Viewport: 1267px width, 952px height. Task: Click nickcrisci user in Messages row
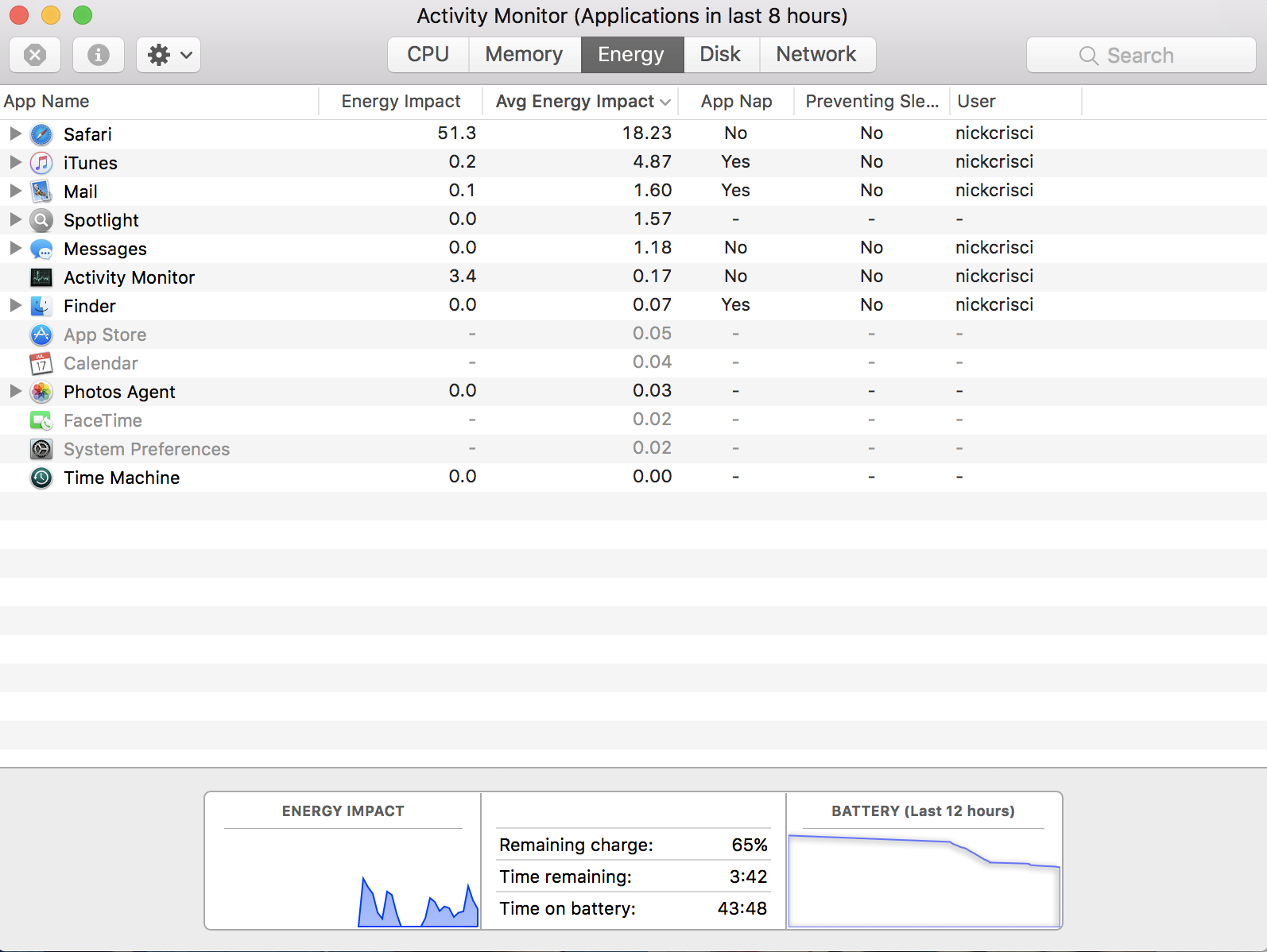tap(994, 248)
